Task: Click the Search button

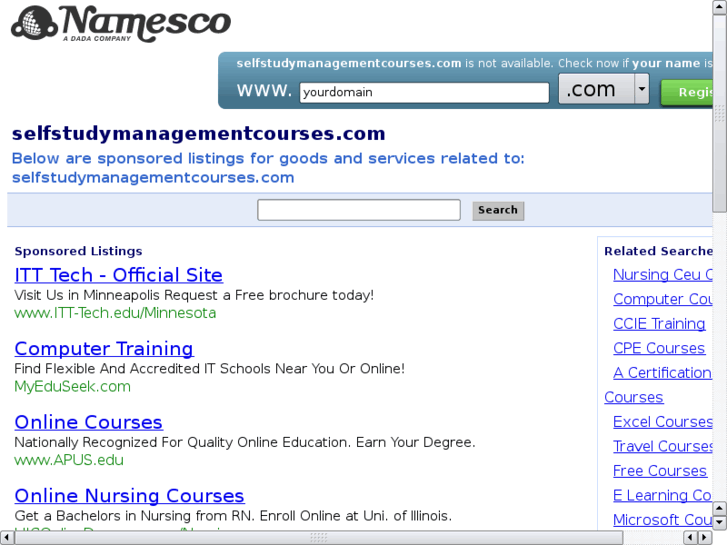Action: [498, 211]
